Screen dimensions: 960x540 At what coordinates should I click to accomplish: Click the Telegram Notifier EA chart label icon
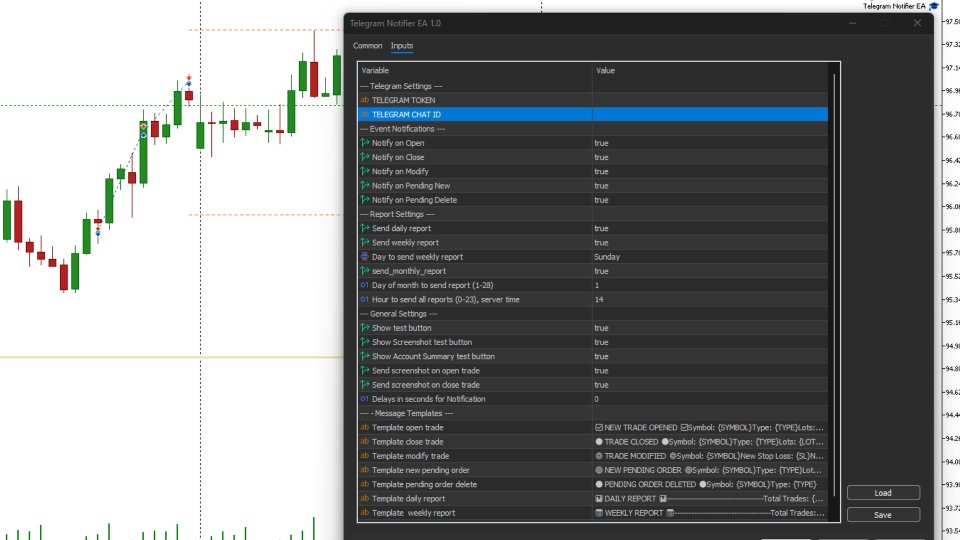(x=934, y=6)
